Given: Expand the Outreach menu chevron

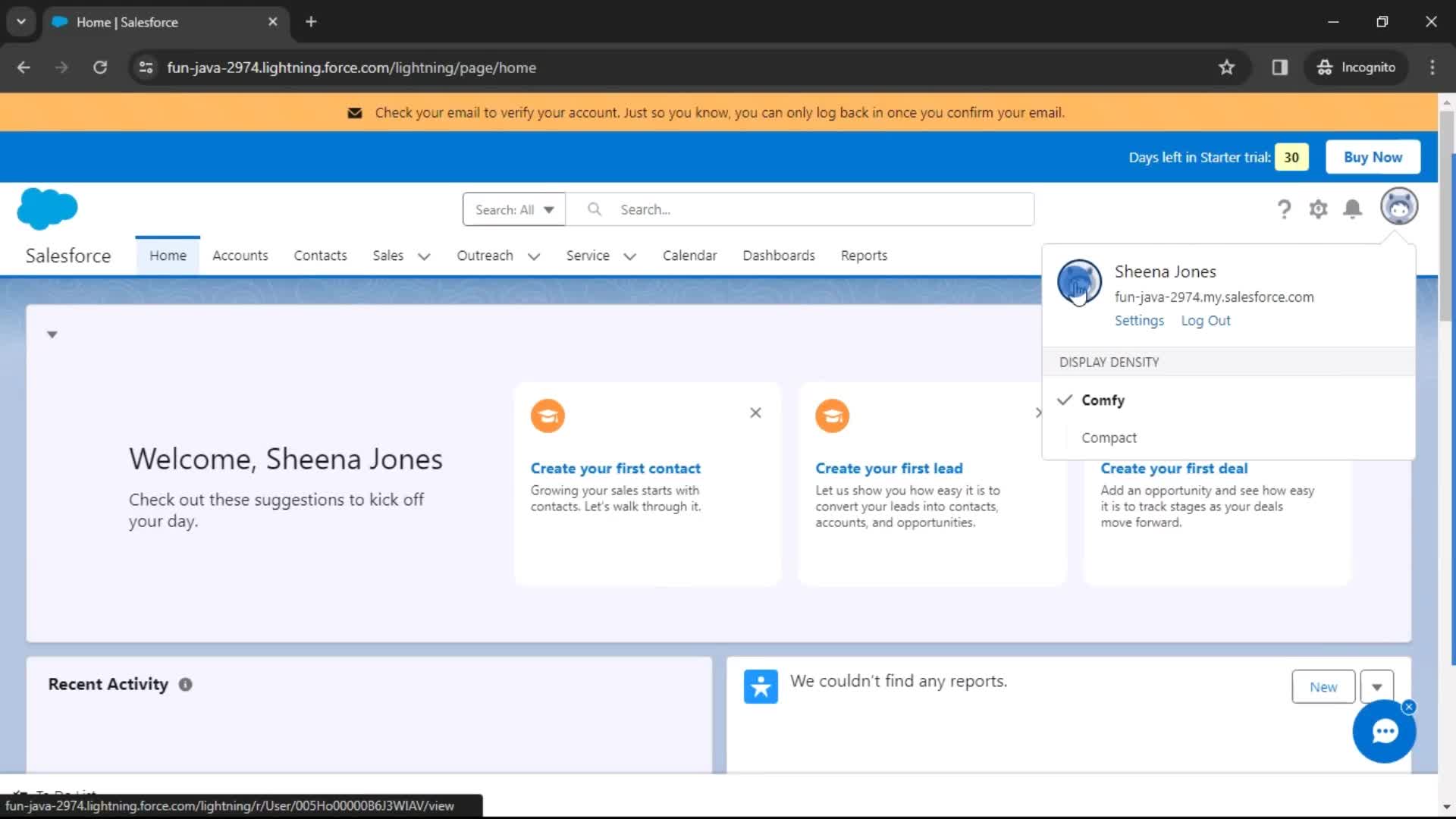Looking at the screenshot, I should (534, 256).
